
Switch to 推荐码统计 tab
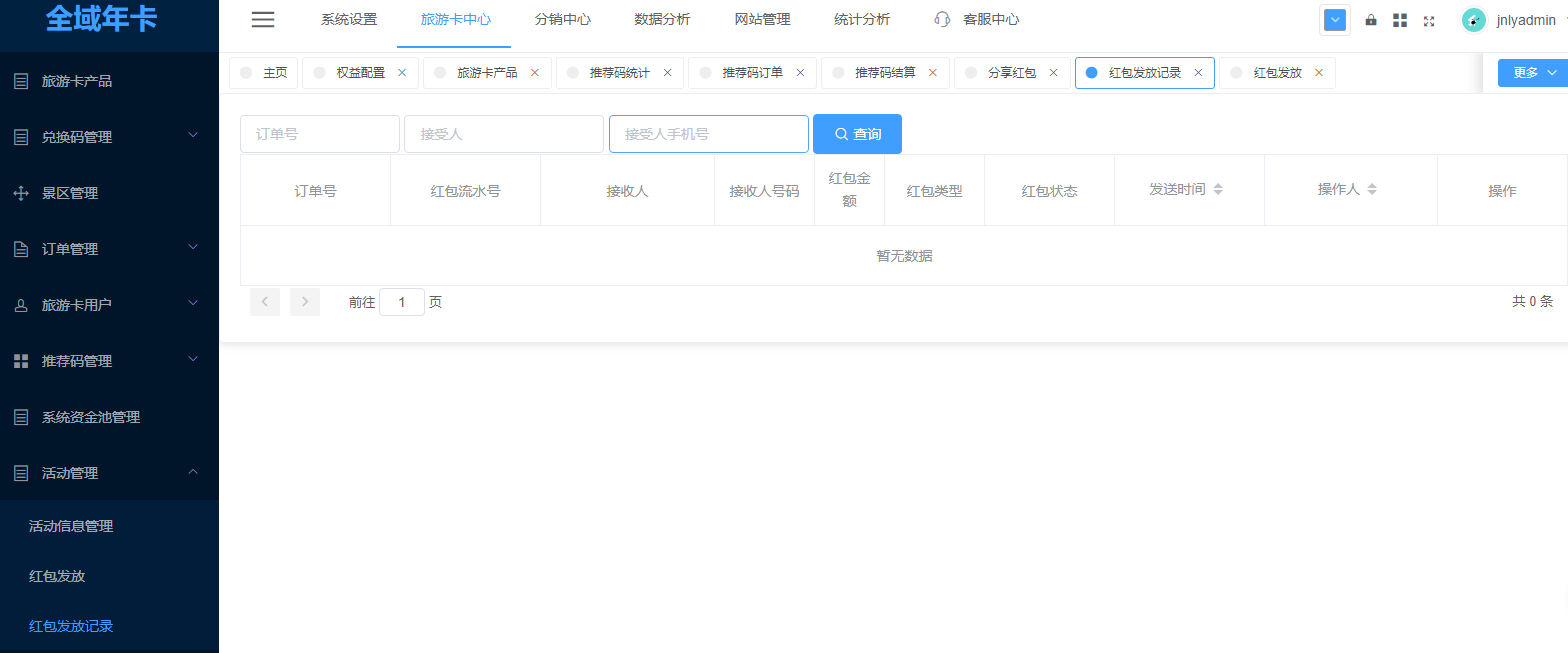(620, 73)
